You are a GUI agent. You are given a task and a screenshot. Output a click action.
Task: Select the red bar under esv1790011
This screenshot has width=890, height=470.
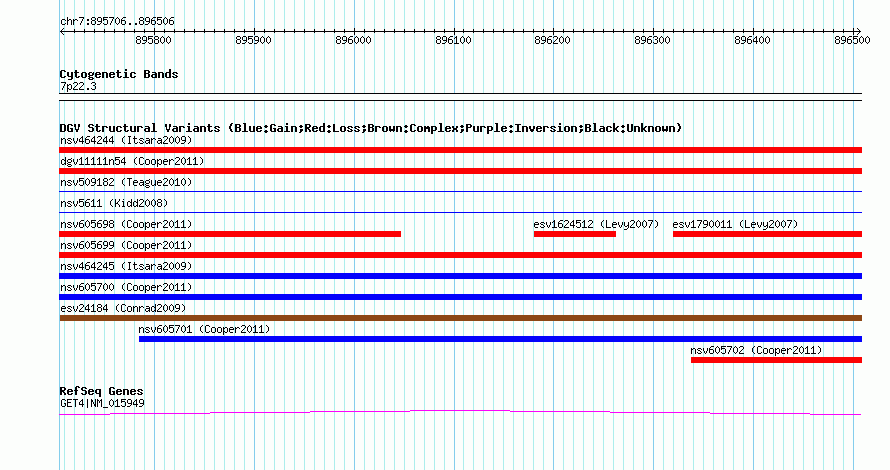(x=767, y=234)
